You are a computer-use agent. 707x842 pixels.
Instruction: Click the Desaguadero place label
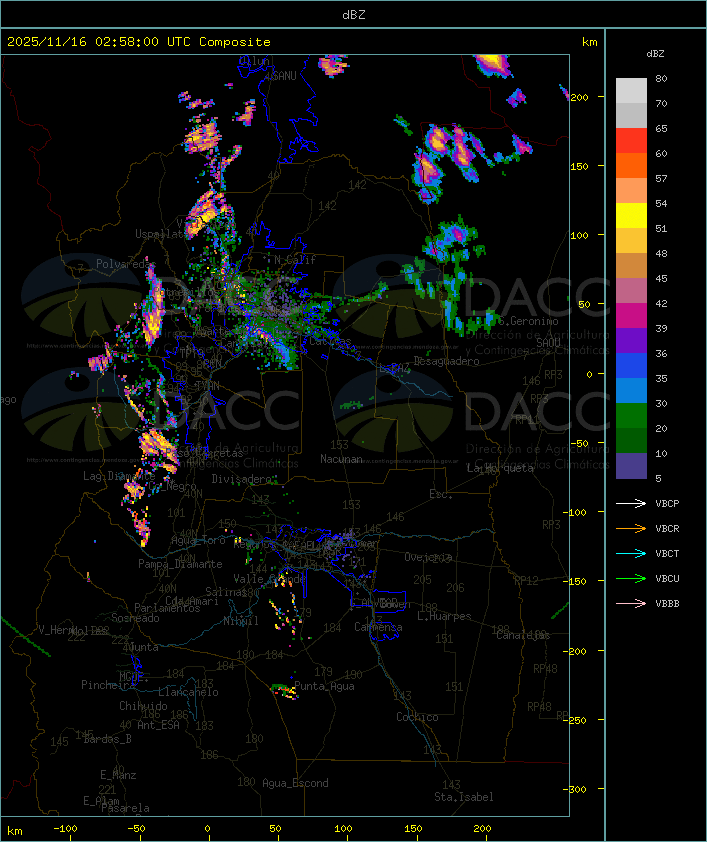coord(446,361)
